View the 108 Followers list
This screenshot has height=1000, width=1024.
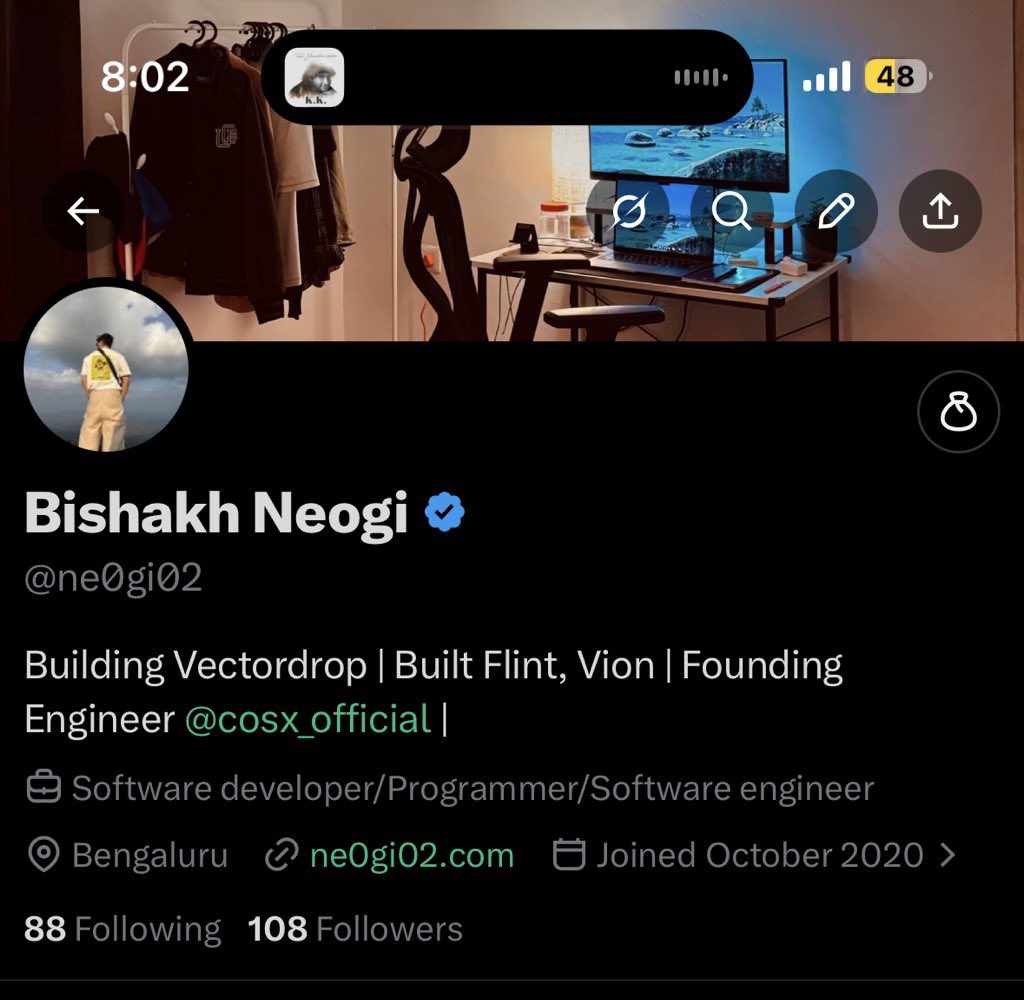[355, 928]
